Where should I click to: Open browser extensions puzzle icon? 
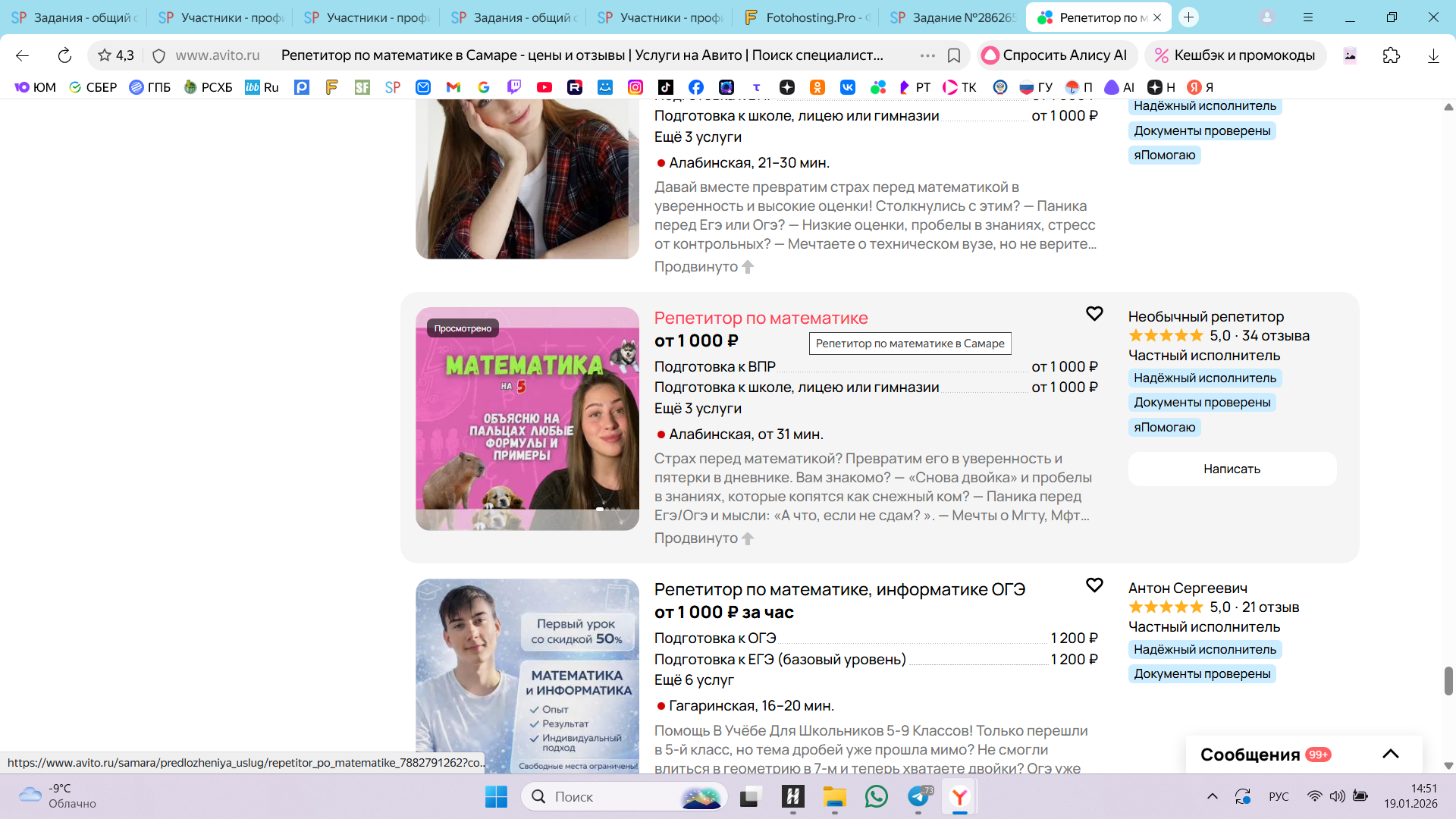point(1391,55)
